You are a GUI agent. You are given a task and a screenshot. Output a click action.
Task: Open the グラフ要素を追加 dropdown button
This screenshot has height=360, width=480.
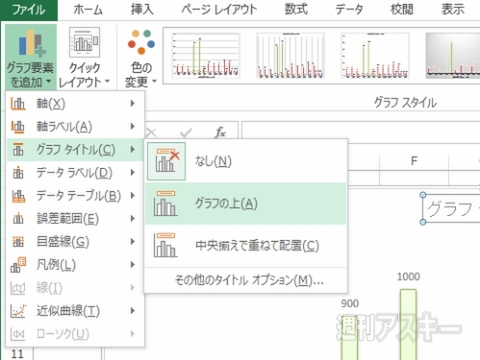pyautogui.click(x=30, y=57)
